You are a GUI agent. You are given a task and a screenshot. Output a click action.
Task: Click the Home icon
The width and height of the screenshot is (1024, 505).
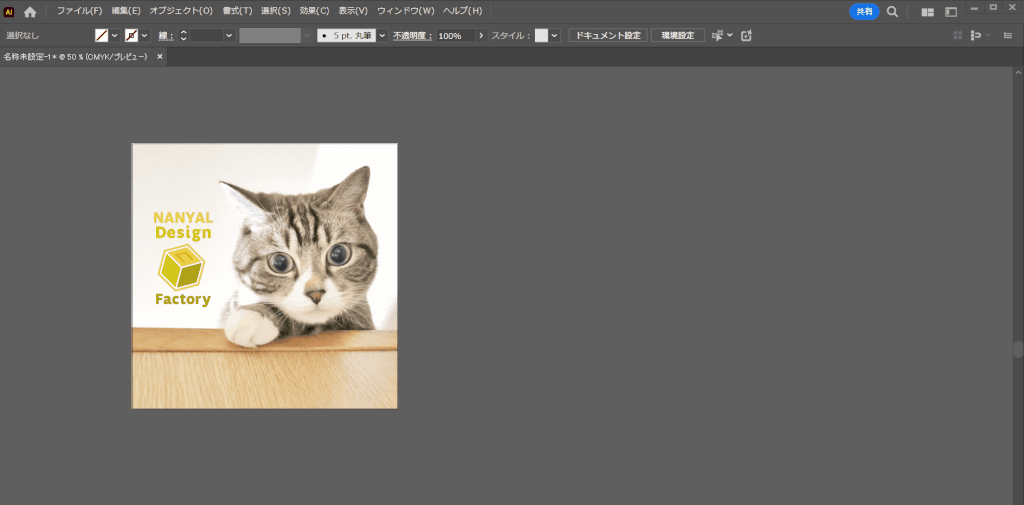(x=30, y=11)
